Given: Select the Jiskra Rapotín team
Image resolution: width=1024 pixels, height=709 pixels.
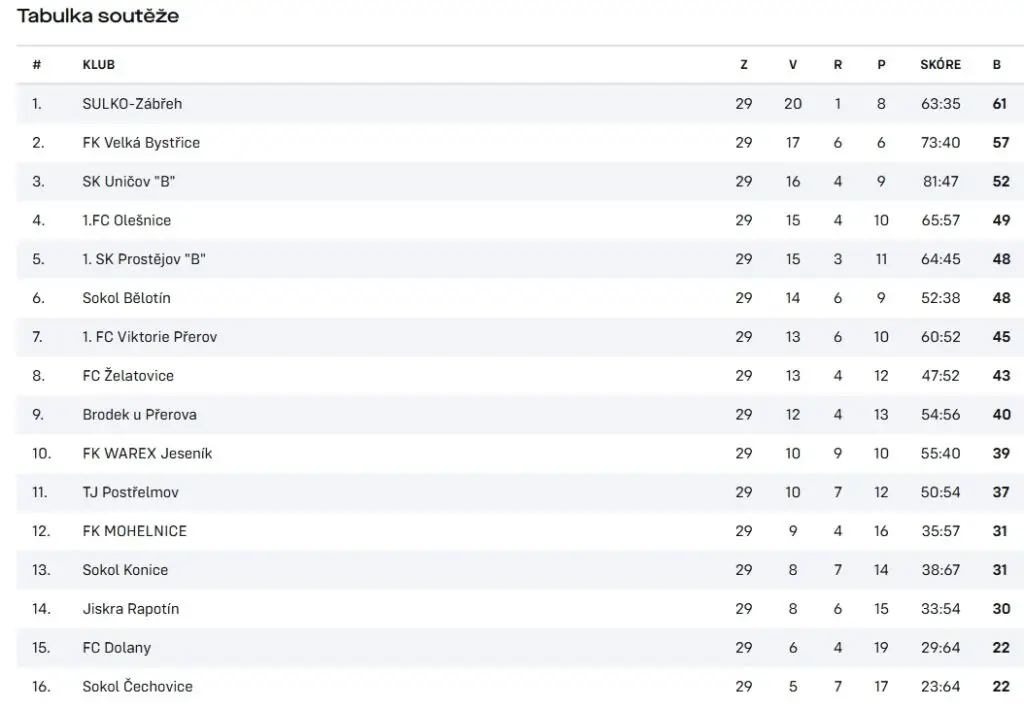Looking at the screenshot, I should tap(131, 609).
